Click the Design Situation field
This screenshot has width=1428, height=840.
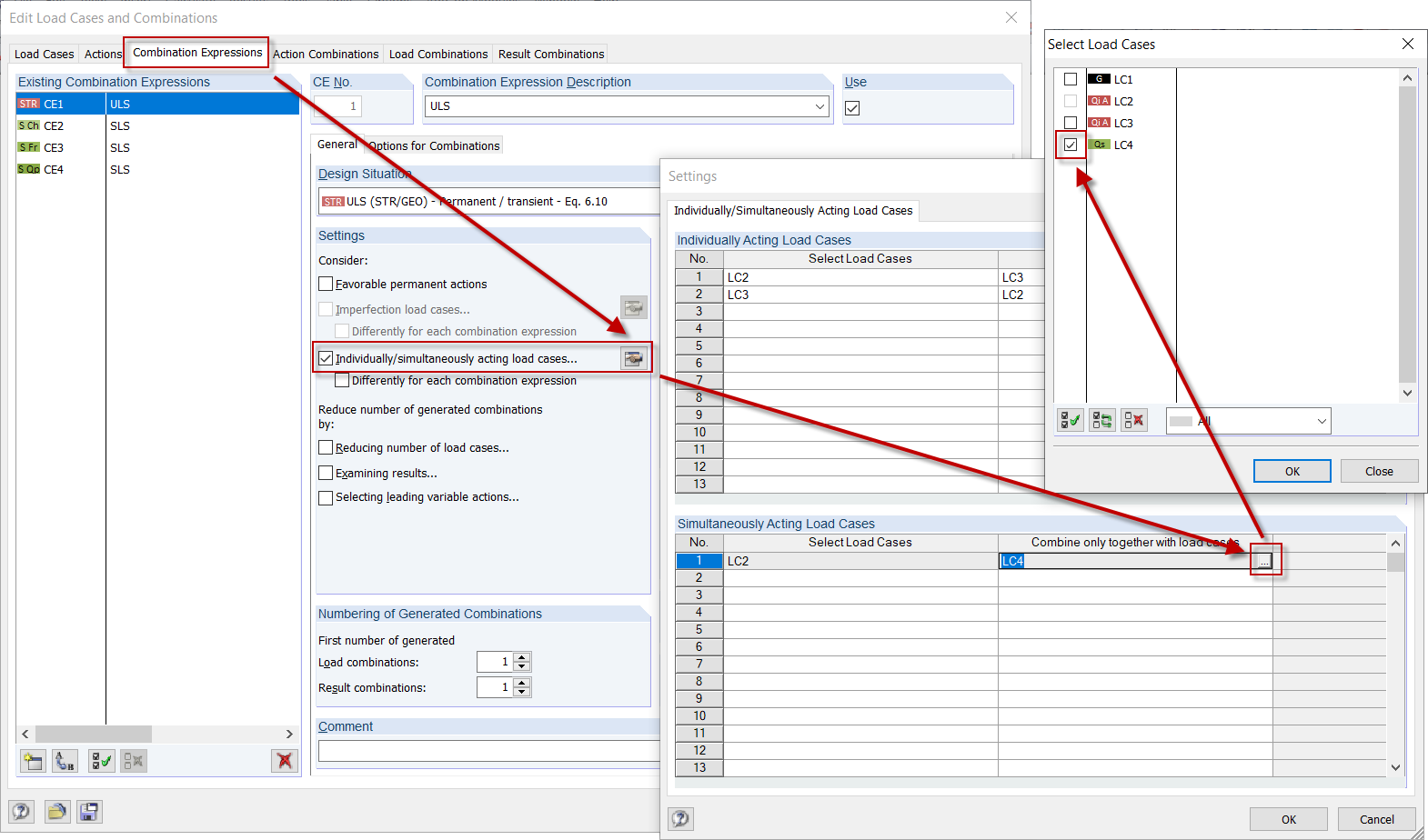point(489,202)
